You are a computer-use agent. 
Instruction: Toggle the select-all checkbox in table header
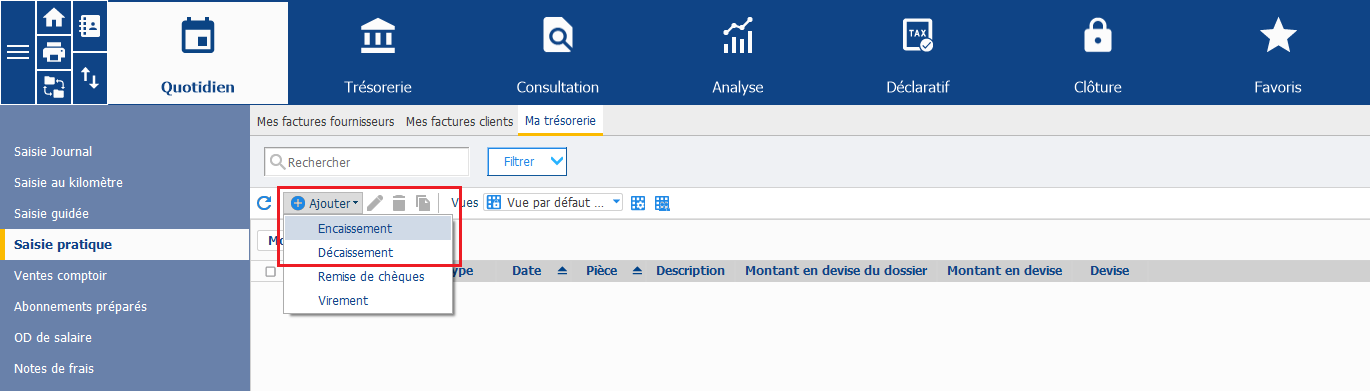270,271
